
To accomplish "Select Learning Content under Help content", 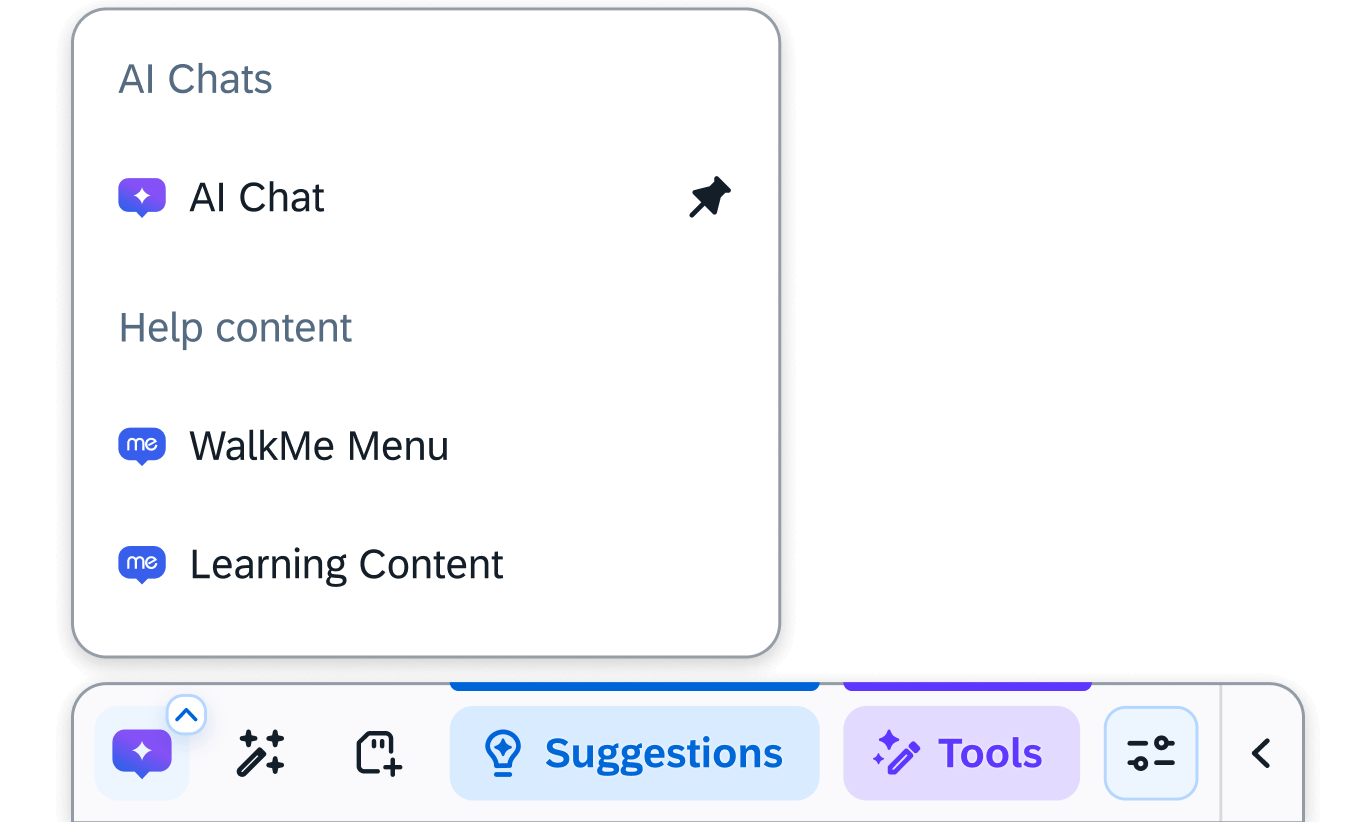I will point(346,564).
